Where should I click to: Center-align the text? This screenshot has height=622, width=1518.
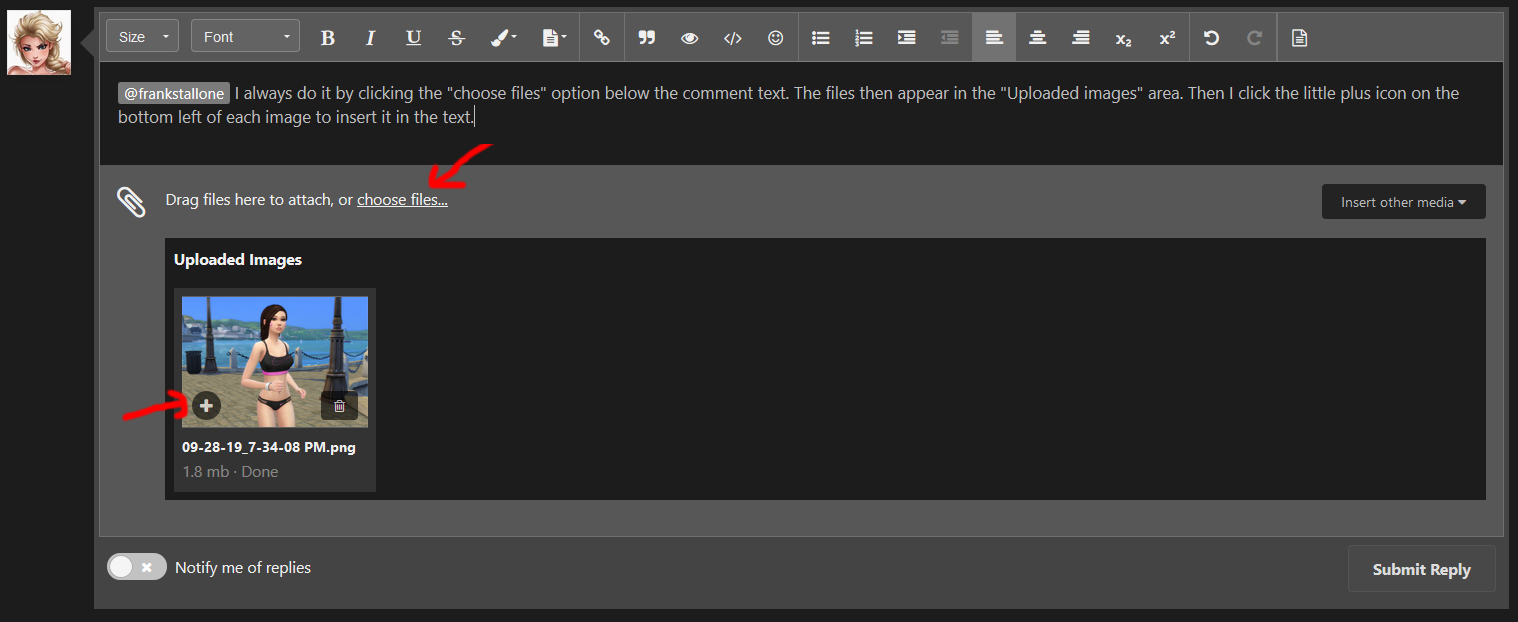click(x=1037, y=38)
